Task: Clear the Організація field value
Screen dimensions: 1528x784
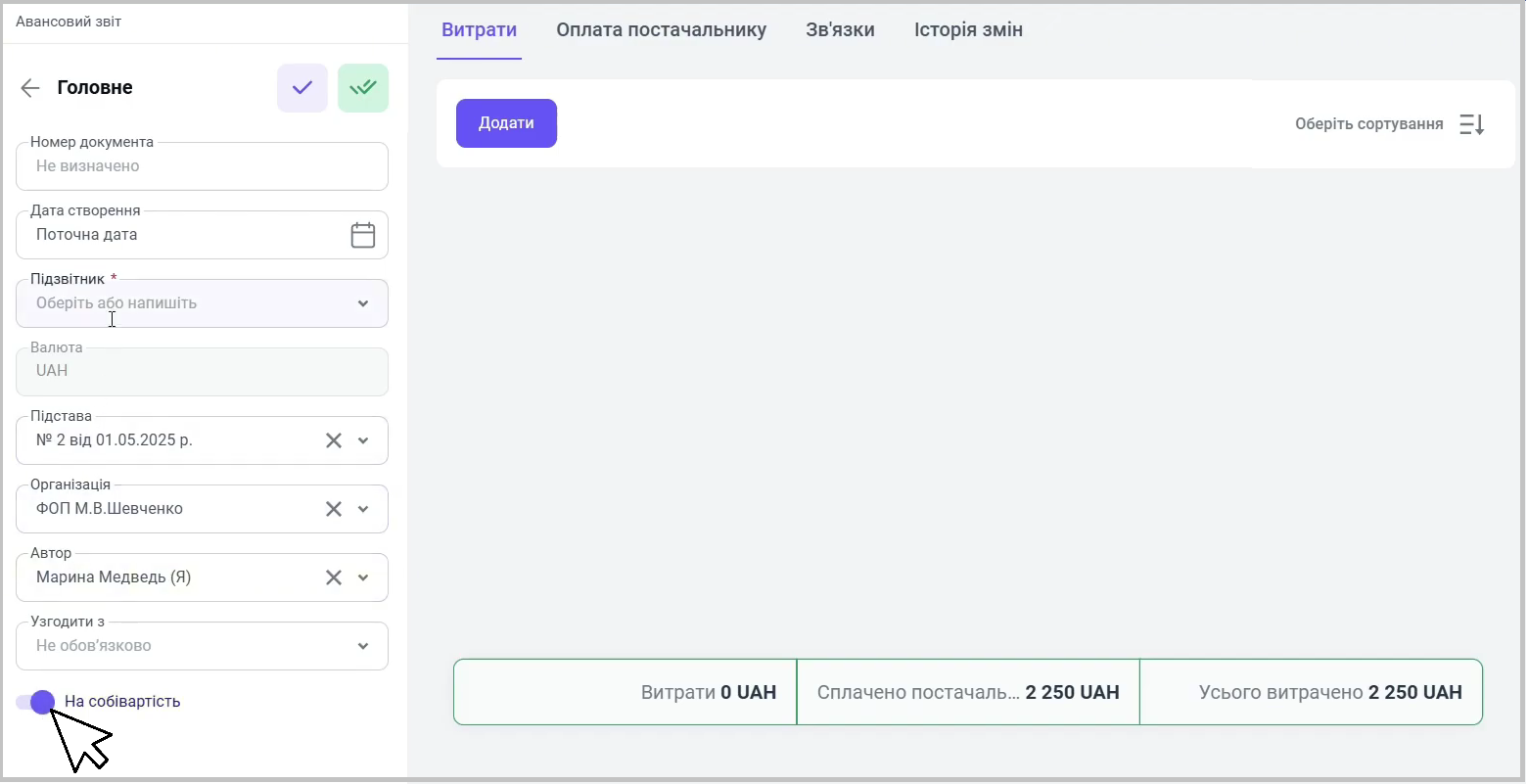Action: pyautogui.click(x=334, y=509)
